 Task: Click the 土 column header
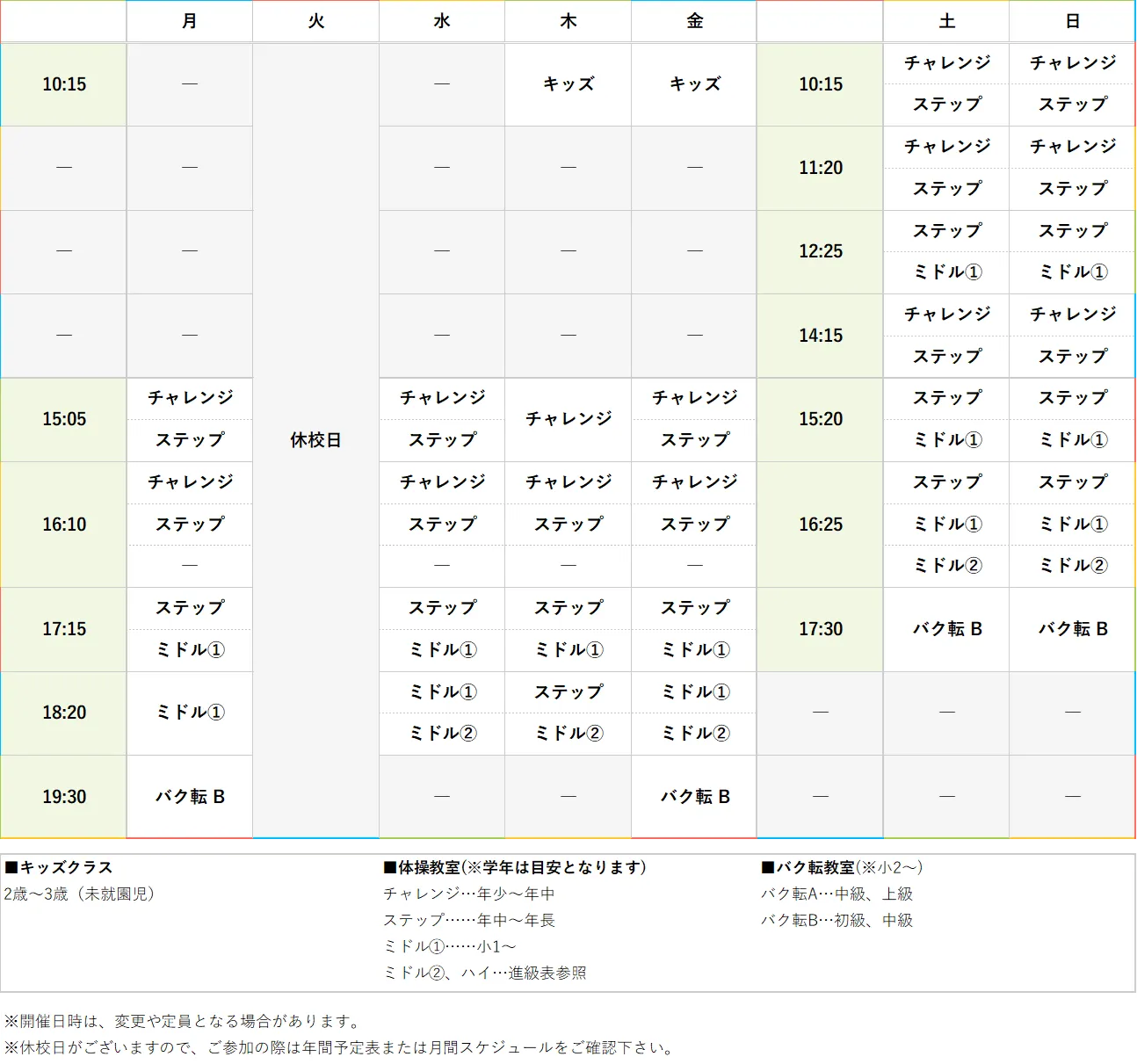[945, 21]
